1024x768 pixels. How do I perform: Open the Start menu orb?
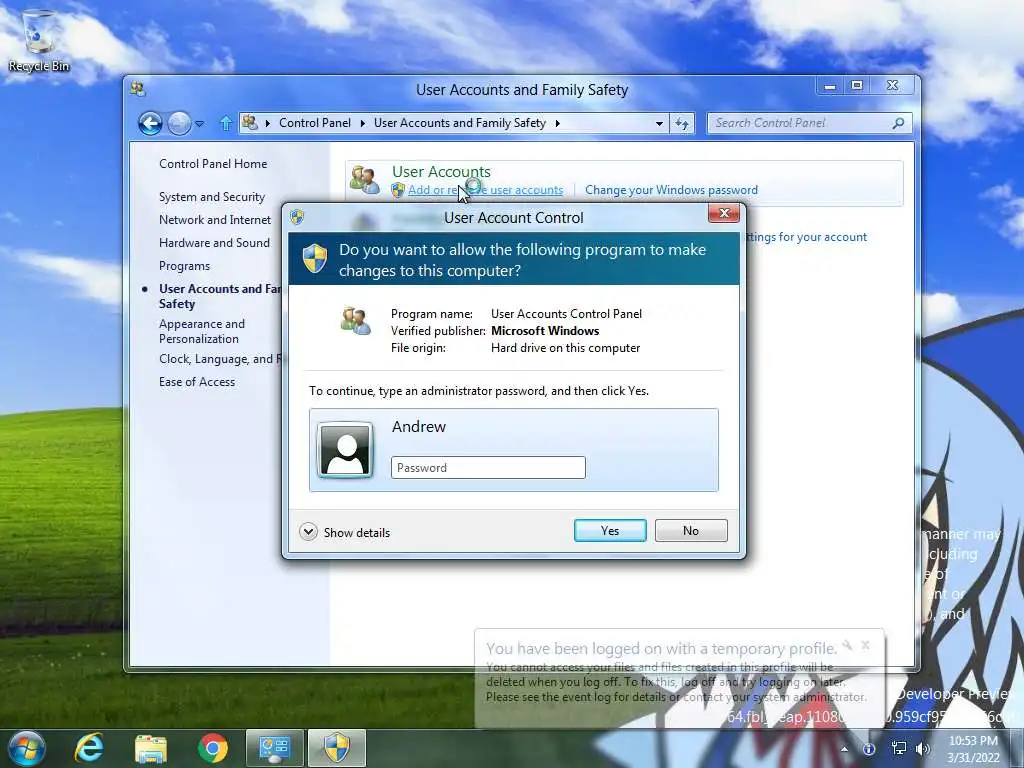coord(26,748)
